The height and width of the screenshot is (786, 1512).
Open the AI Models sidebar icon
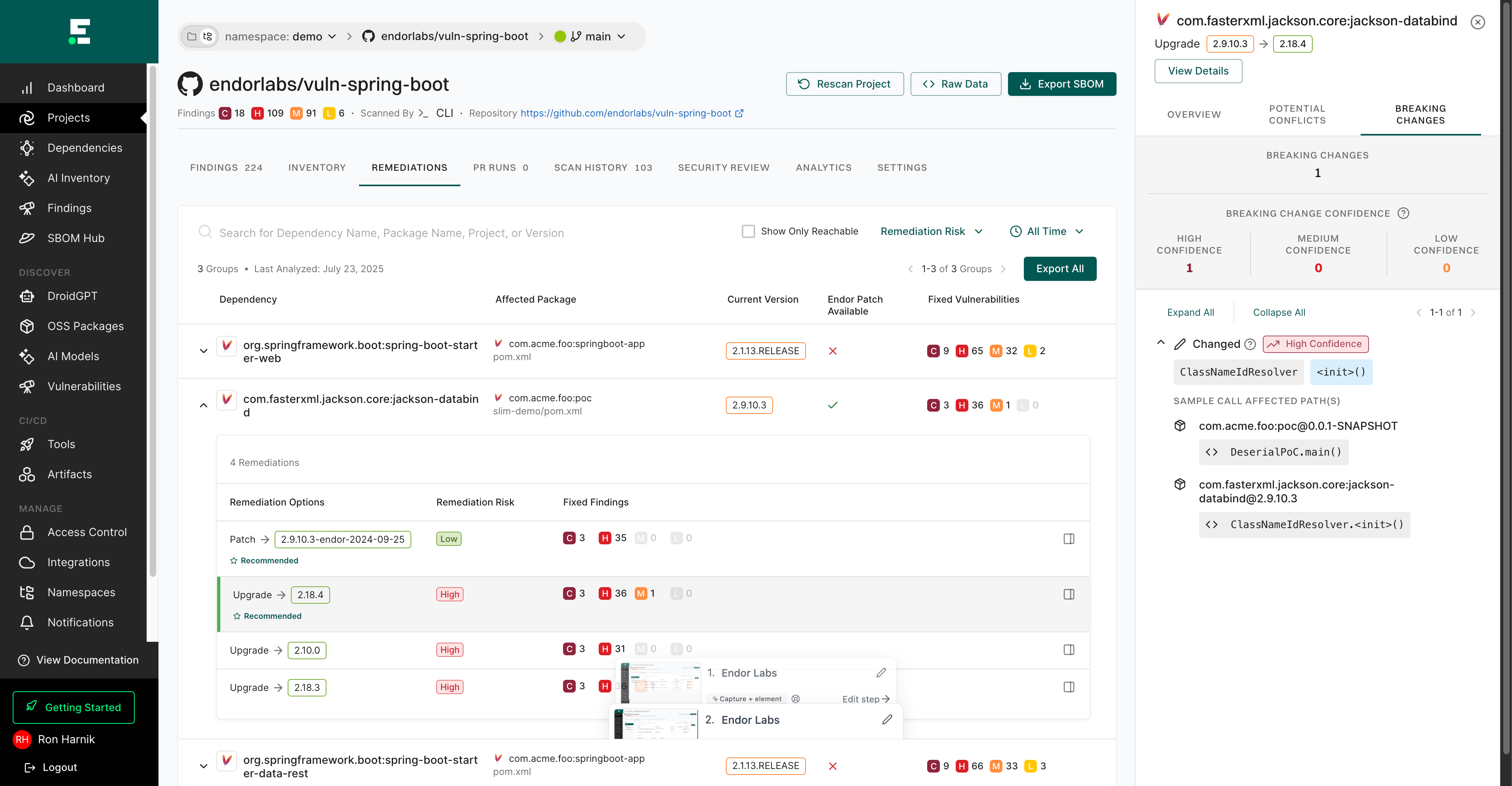click(x=27, y=356)
